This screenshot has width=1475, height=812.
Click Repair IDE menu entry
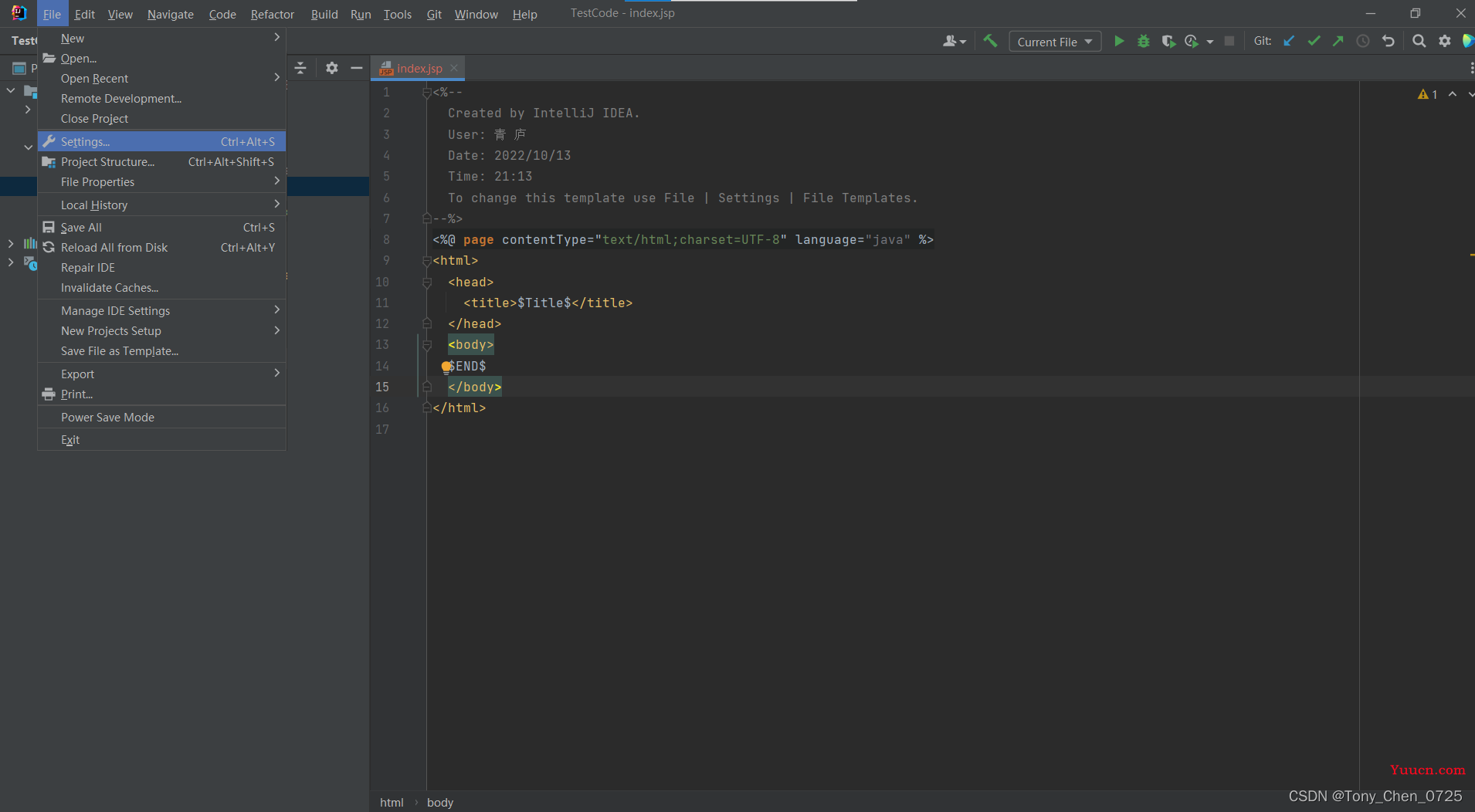(x=162, y=267)
